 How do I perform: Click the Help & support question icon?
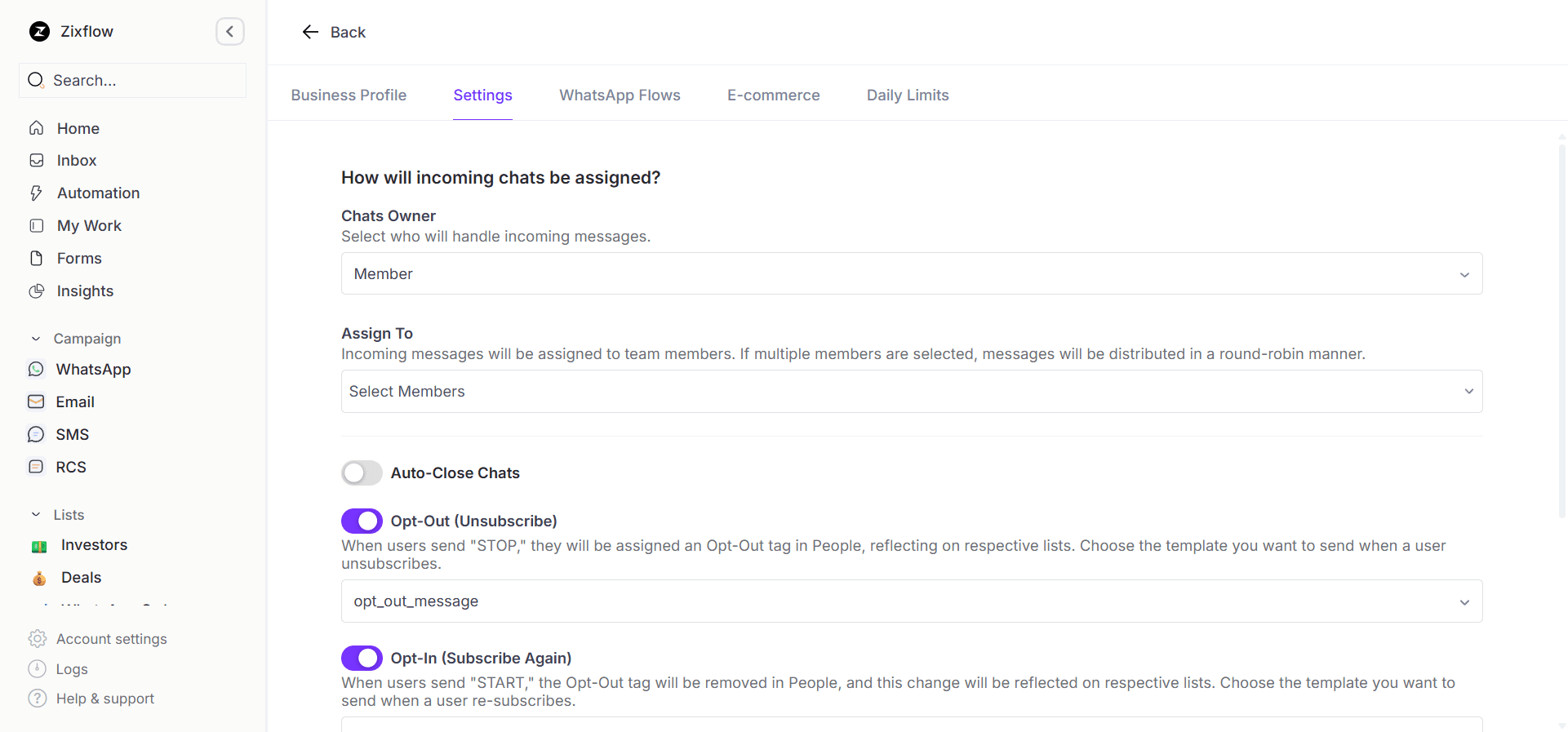coord(38,699)
